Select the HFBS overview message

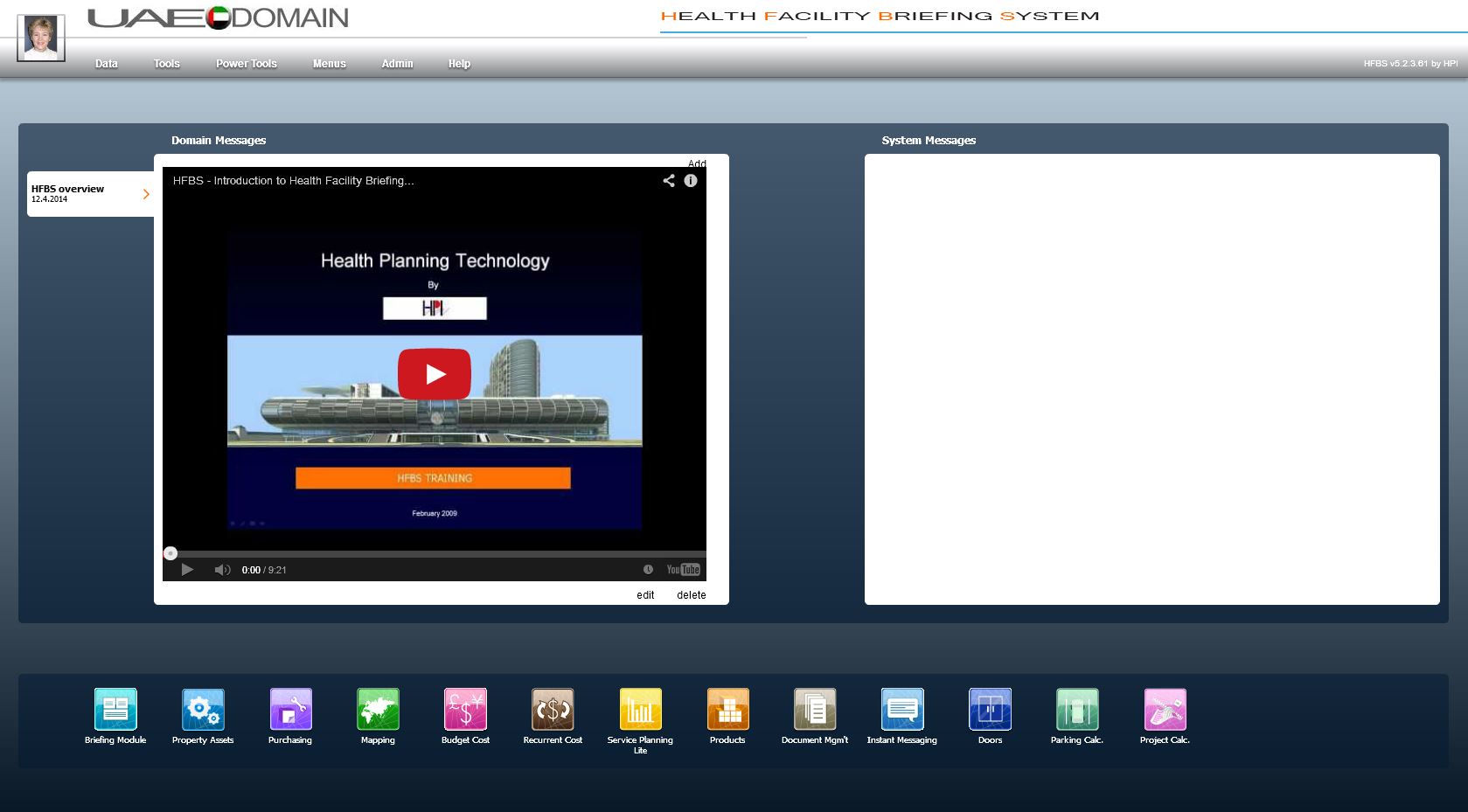click(x=90, y=194)
